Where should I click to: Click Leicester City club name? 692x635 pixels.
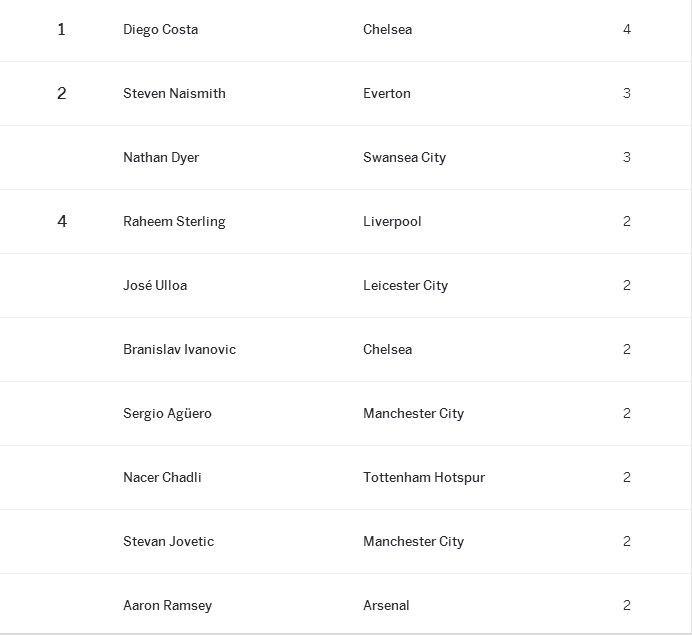click(406, 286)
